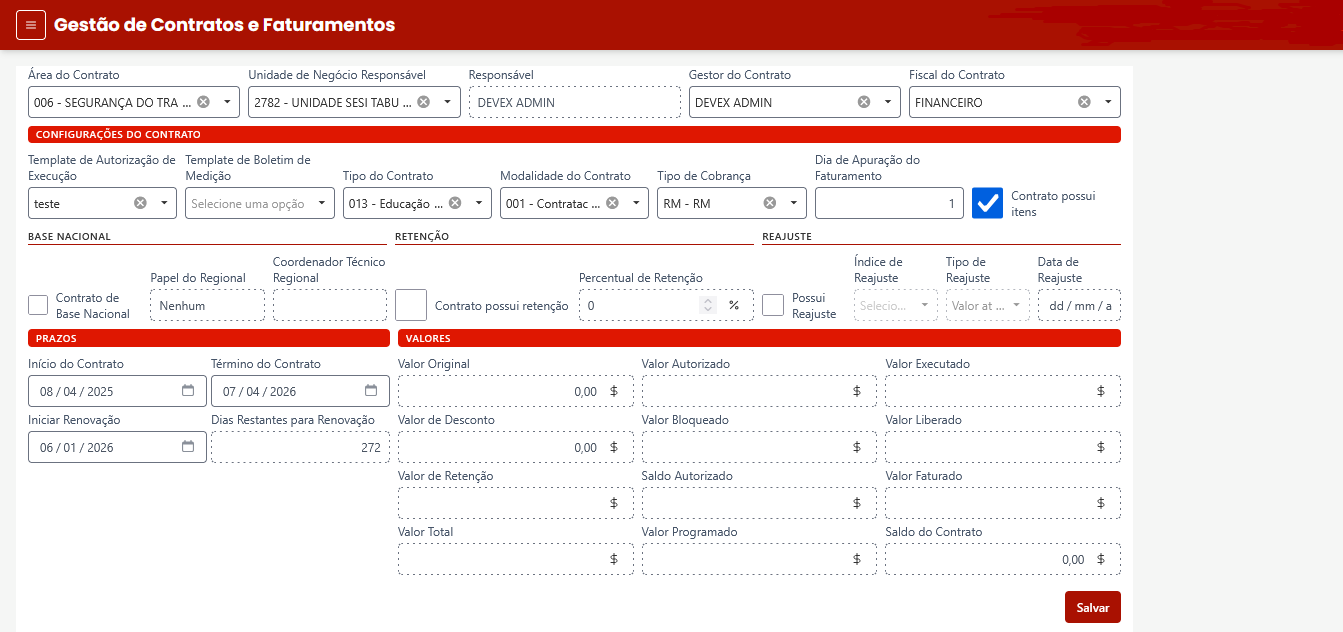Open calendar for Iniciar Renovação date
The height and width of the screenshot is (632, 1343).
coord(188,447)
